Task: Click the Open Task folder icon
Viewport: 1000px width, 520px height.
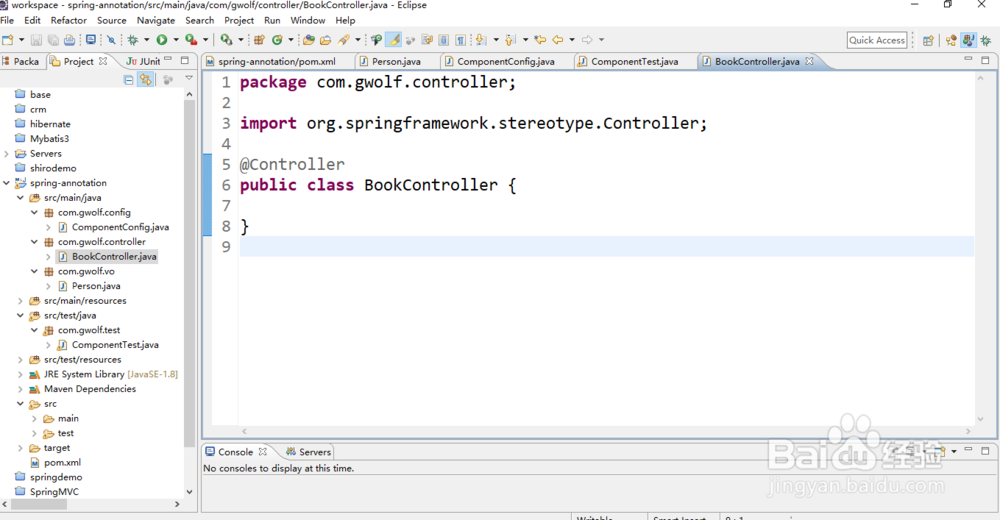Action: (325, 40)
